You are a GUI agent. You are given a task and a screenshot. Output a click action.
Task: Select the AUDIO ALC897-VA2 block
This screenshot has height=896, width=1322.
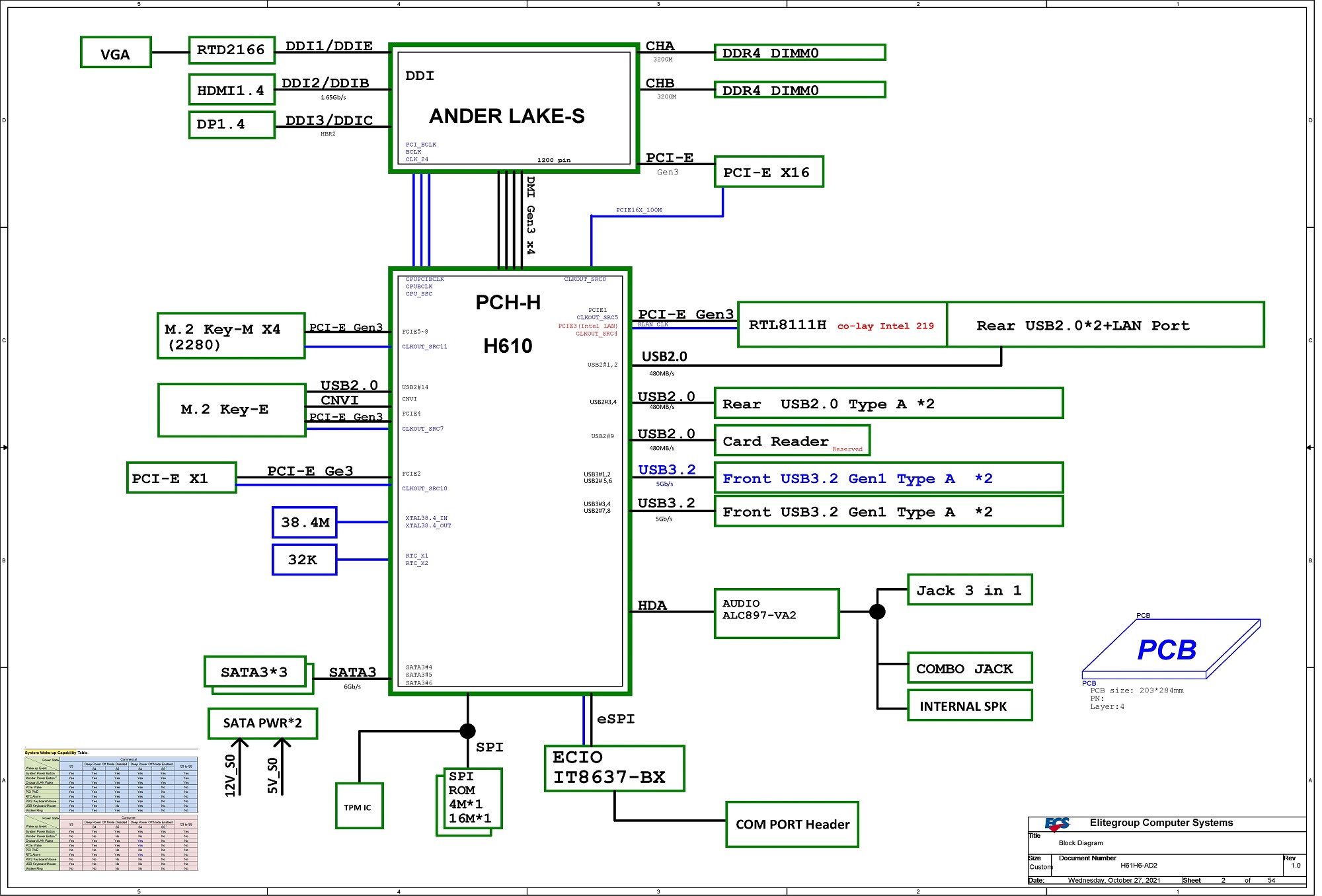click(x=777, y=614)
